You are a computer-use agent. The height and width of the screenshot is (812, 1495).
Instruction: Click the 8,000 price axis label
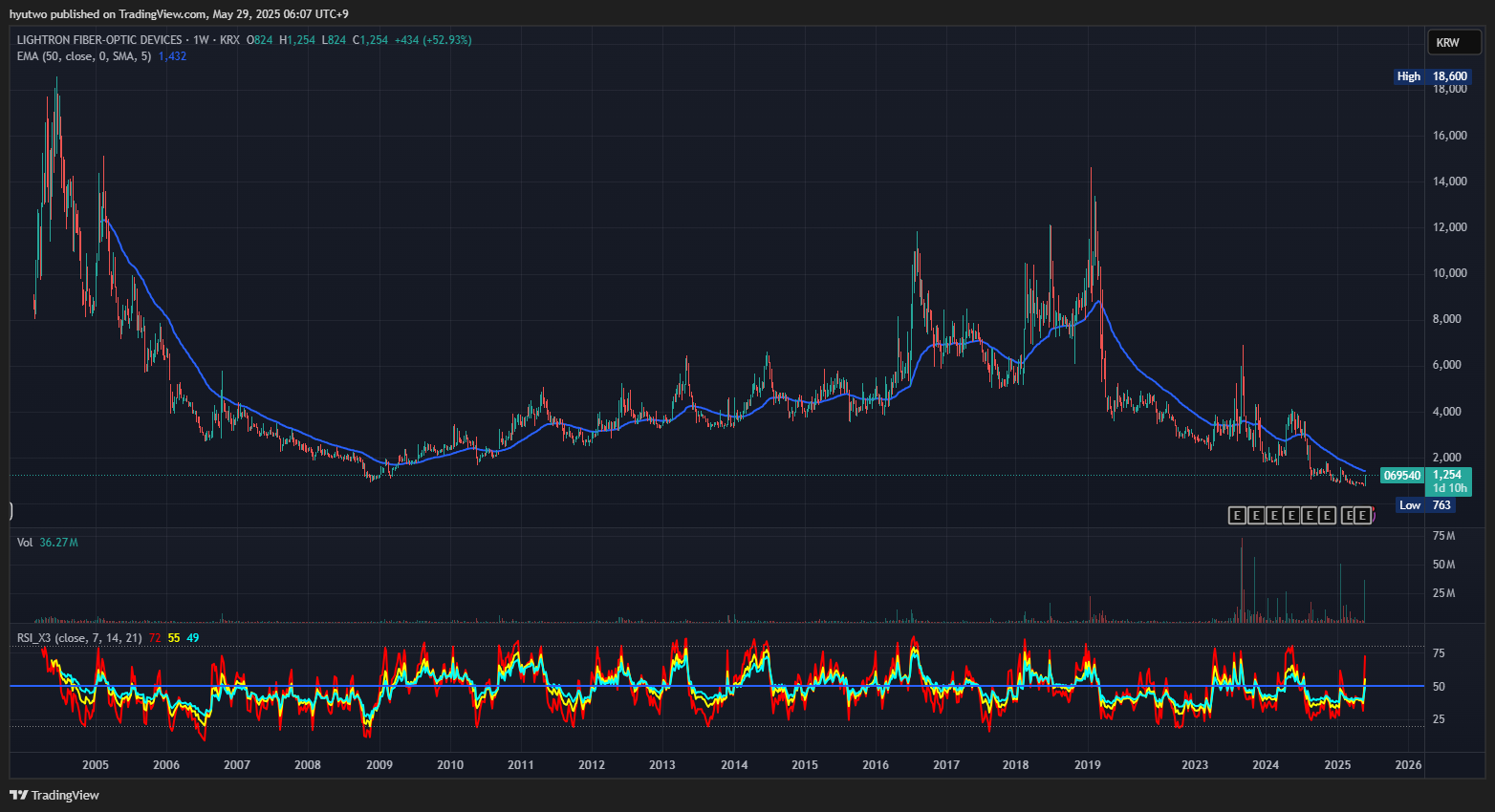(1447, 319)
